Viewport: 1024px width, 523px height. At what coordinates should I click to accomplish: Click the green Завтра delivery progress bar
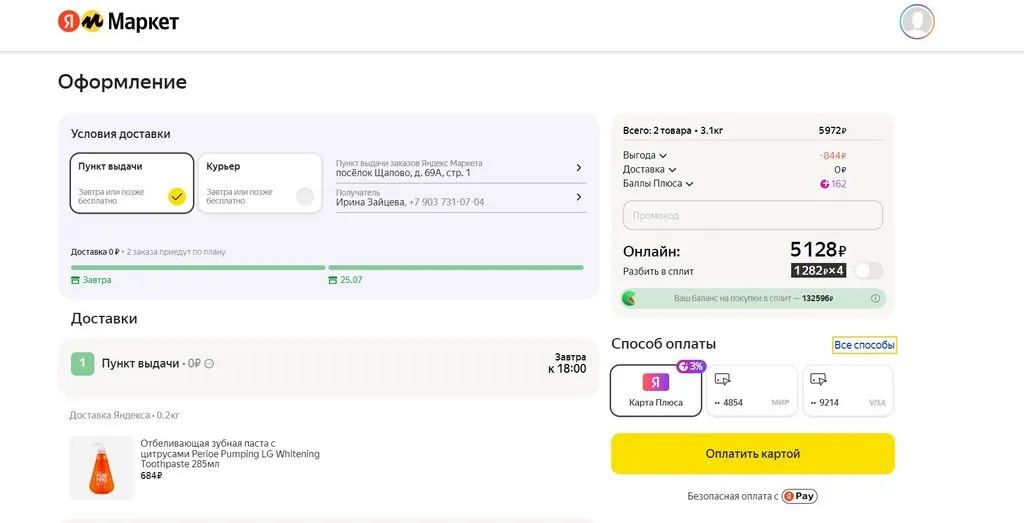tap(198, 268)
